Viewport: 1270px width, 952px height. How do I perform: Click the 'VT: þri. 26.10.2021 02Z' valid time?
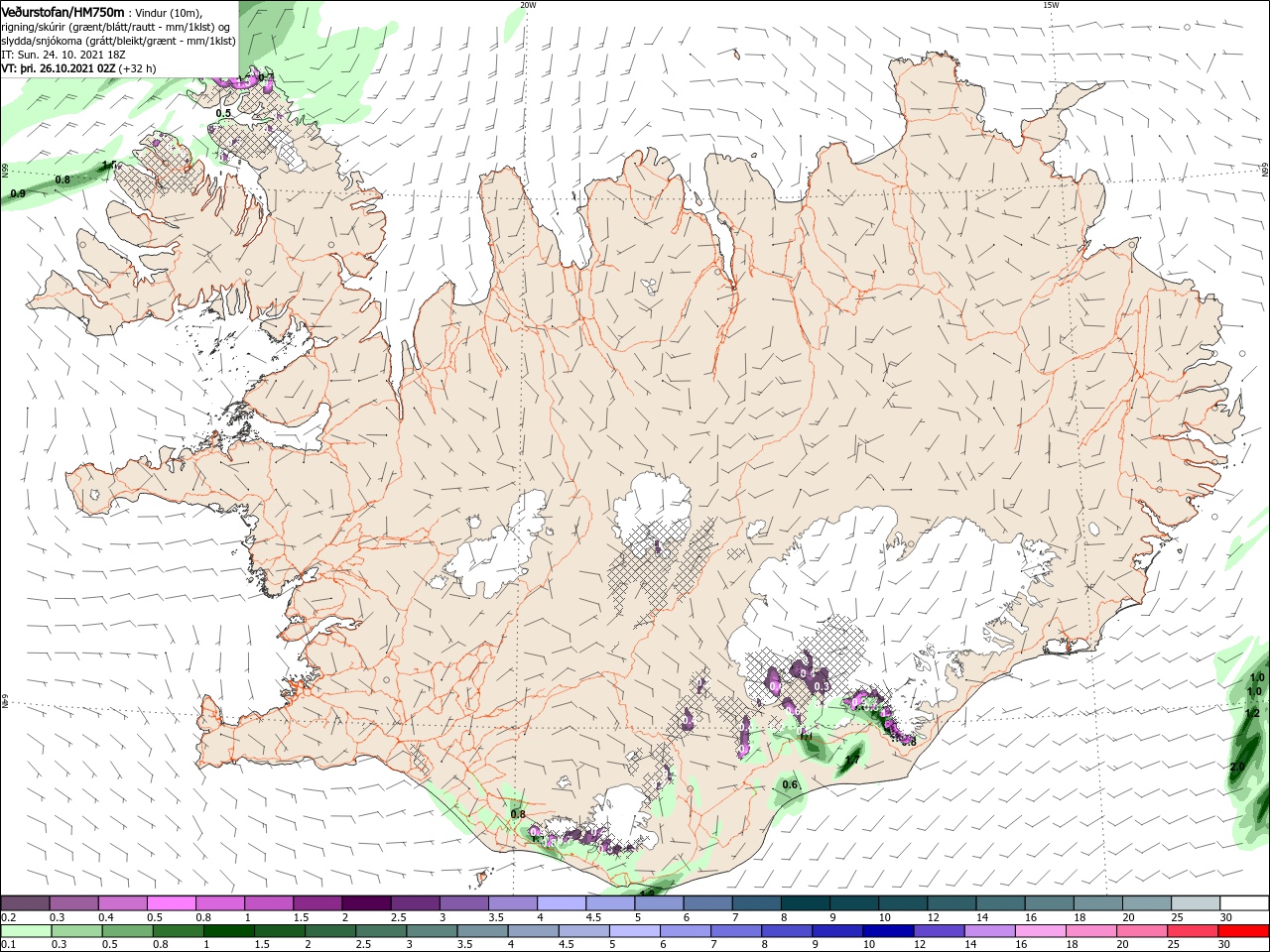[59, 68]
